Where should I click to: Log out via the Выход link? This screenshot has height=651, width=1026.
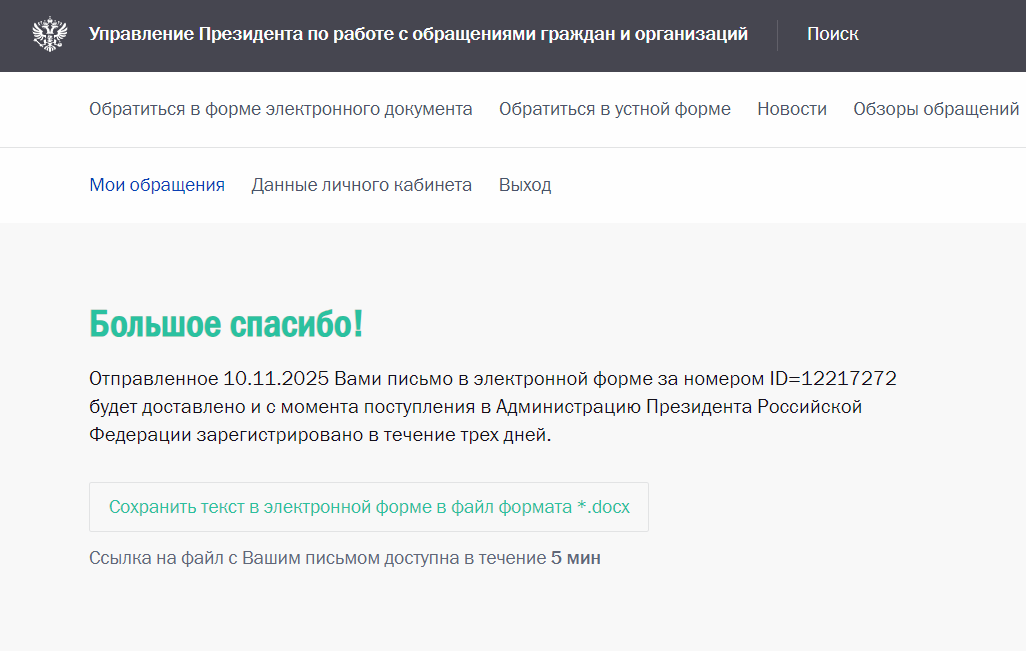(525, 185)
